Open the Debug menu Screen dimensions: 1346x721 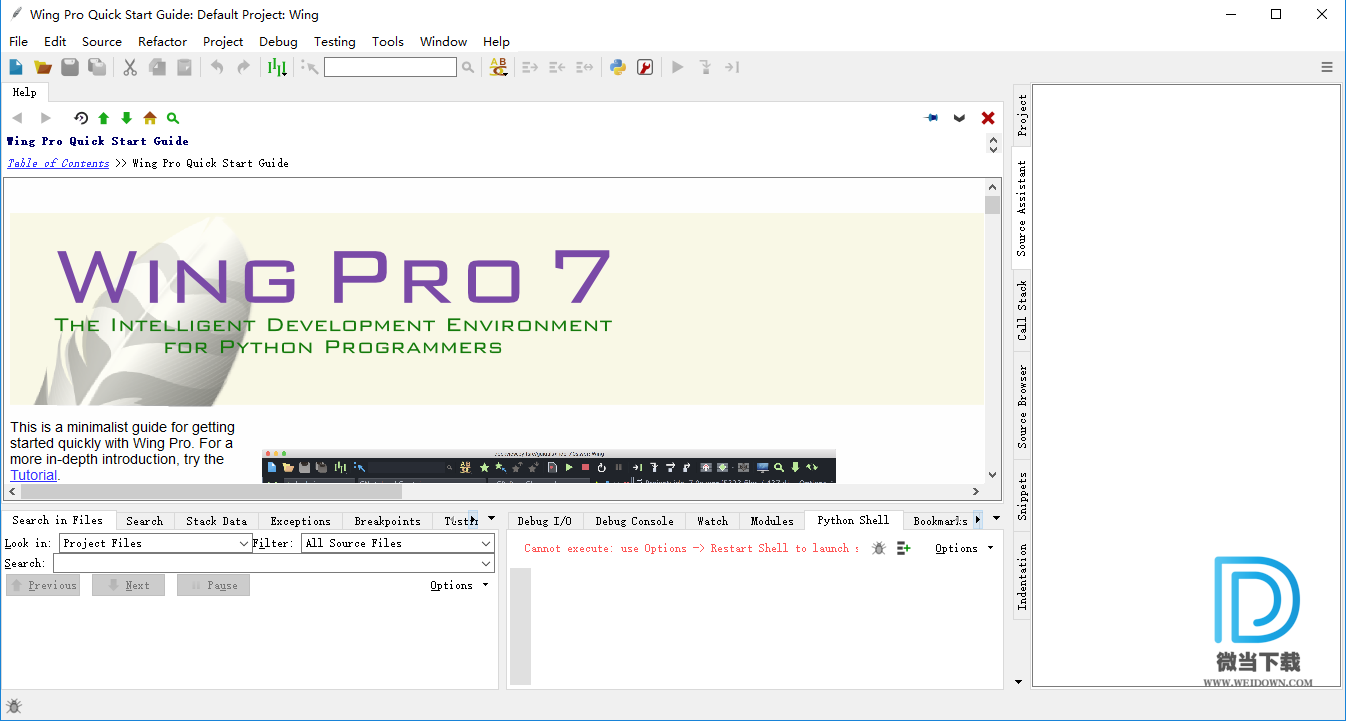[x=278, y=41]
